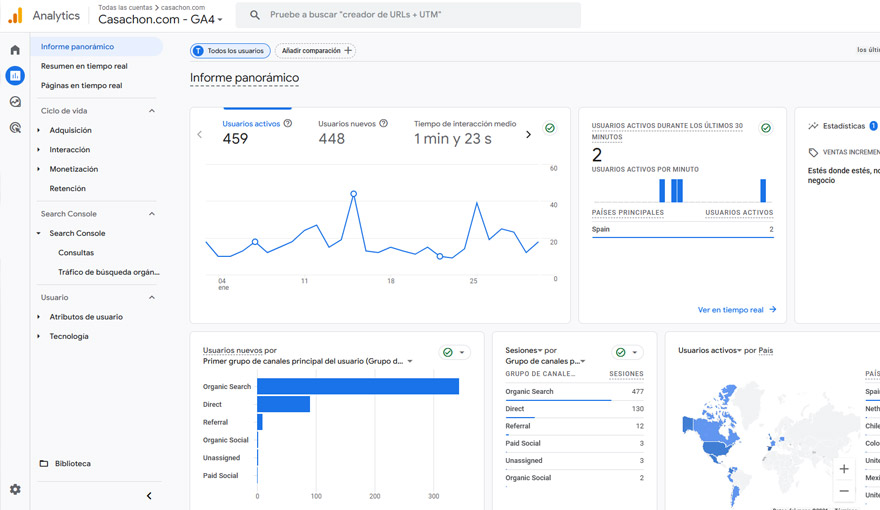This screenshot has height=510, width=880.
Task: Open the Advertising target icon
Action: (15, 128)
